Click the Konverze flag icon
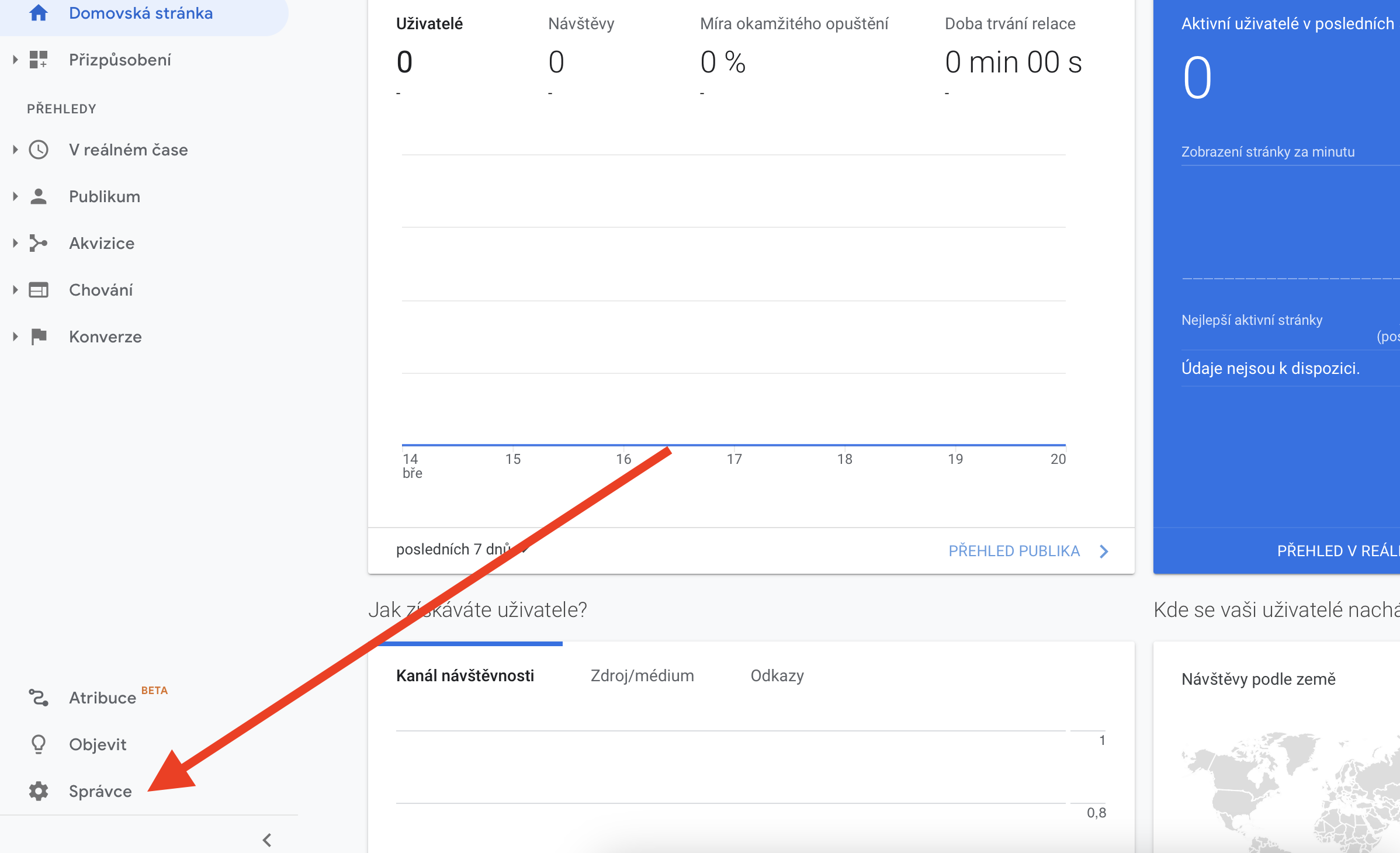The height and width of the screenshot is (853, 1400). tap(39, 337)
